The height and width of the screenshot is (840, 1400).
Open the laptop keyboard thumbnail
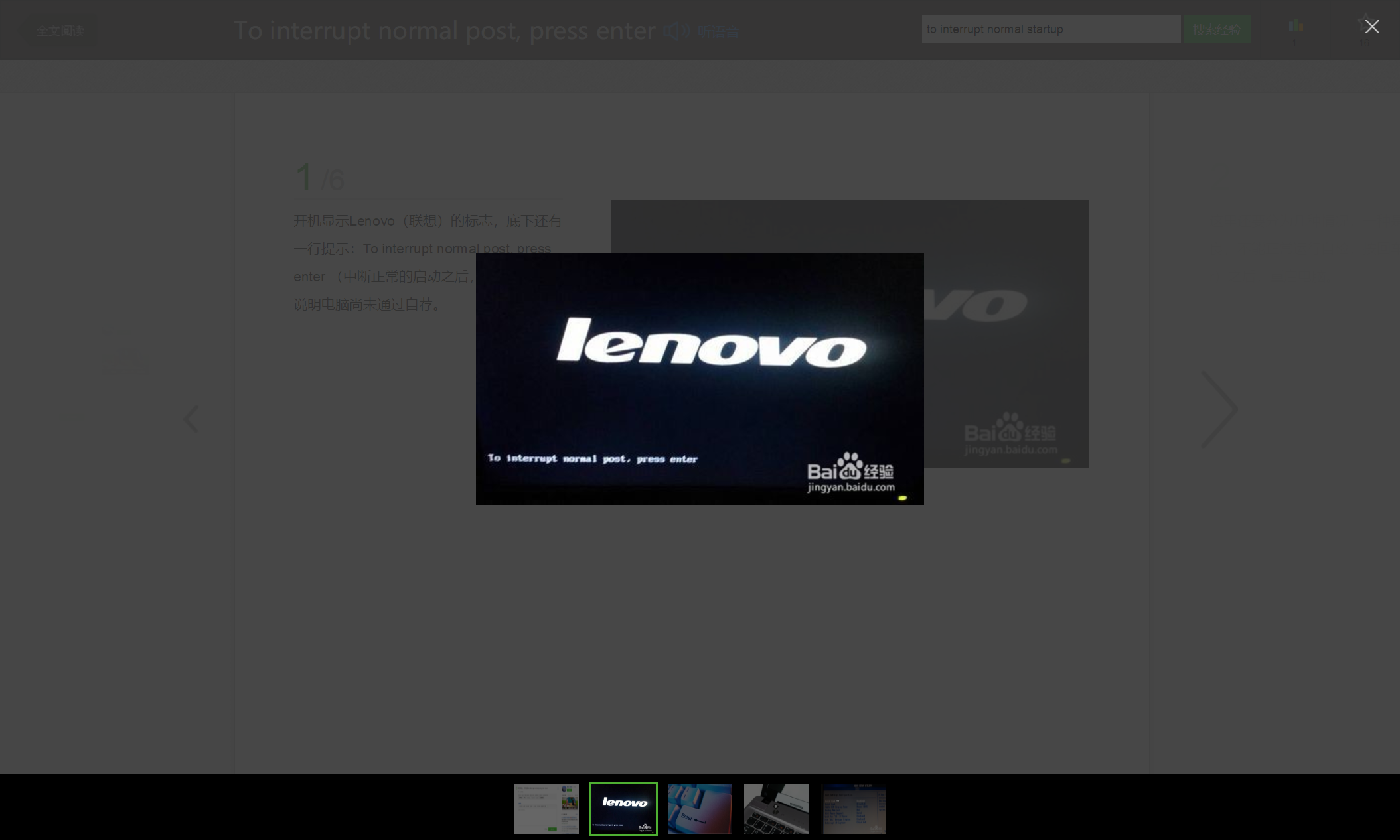pyautogui.click(x=777, y=809)
